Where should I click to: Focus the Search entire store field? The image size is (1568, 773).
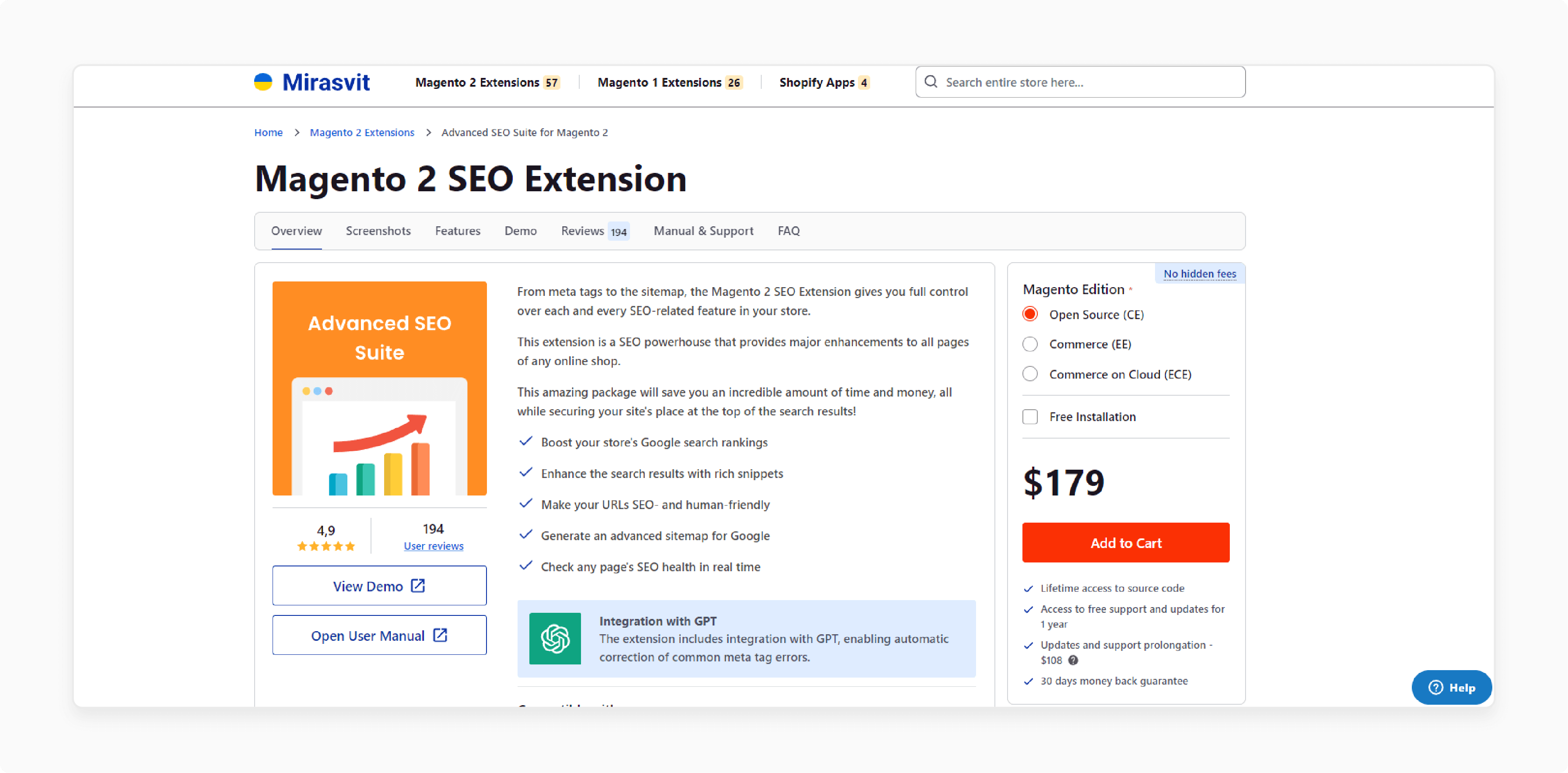coord(1080,81)
